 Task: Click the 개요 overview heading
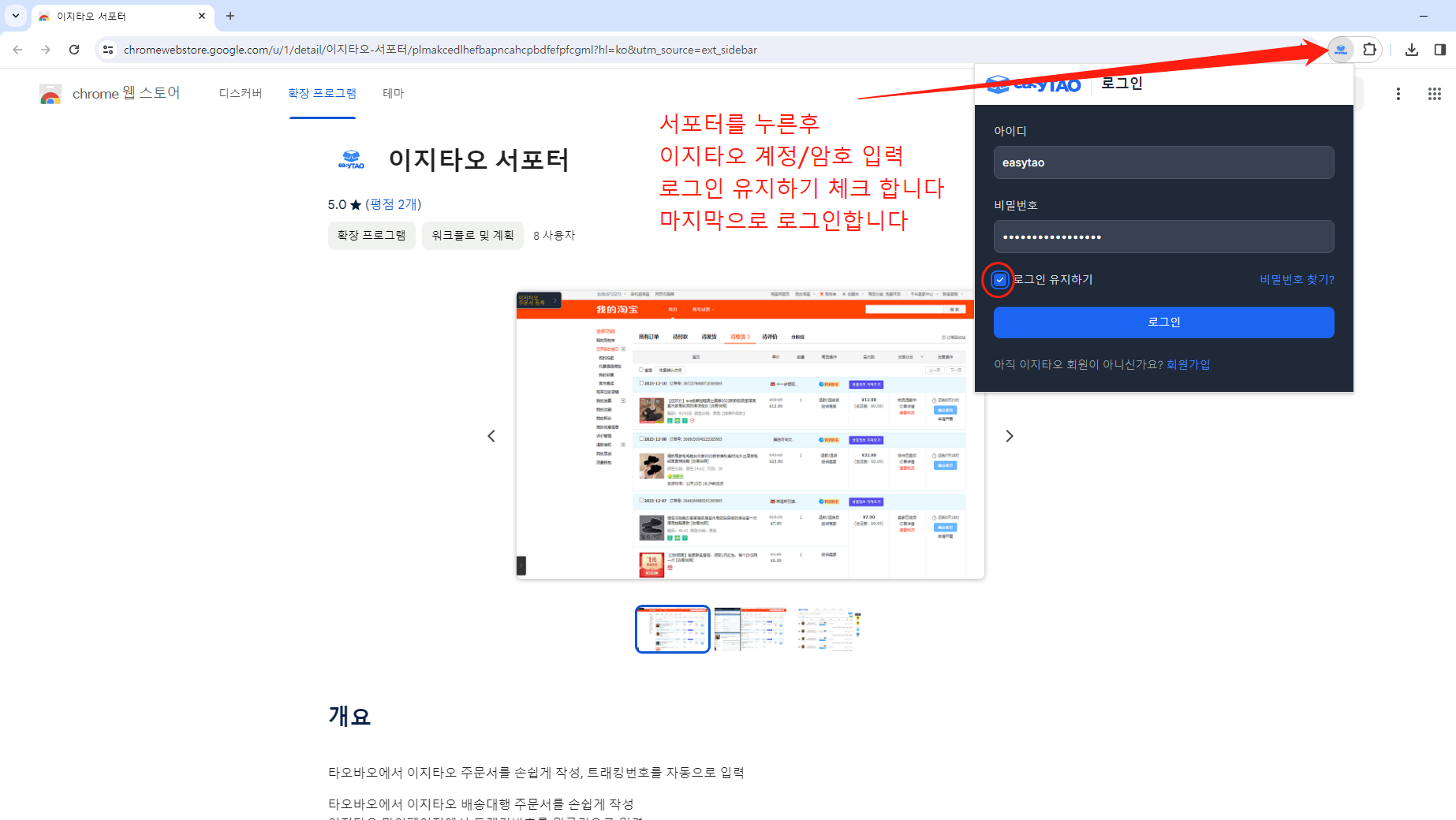pos(349,716)
